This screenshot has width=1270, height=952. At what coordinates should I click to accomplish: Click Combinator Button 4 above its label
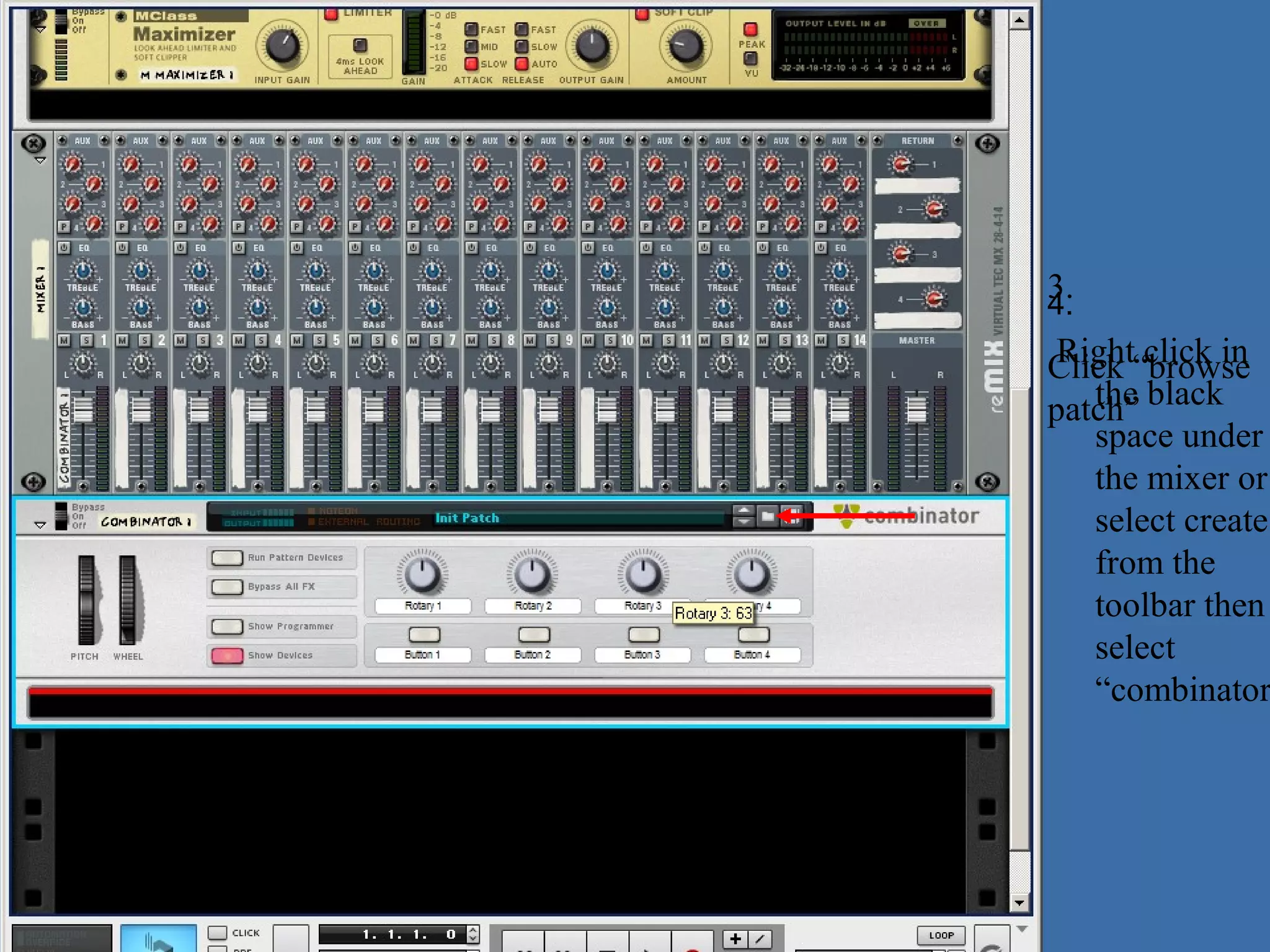tap(753, 635)
